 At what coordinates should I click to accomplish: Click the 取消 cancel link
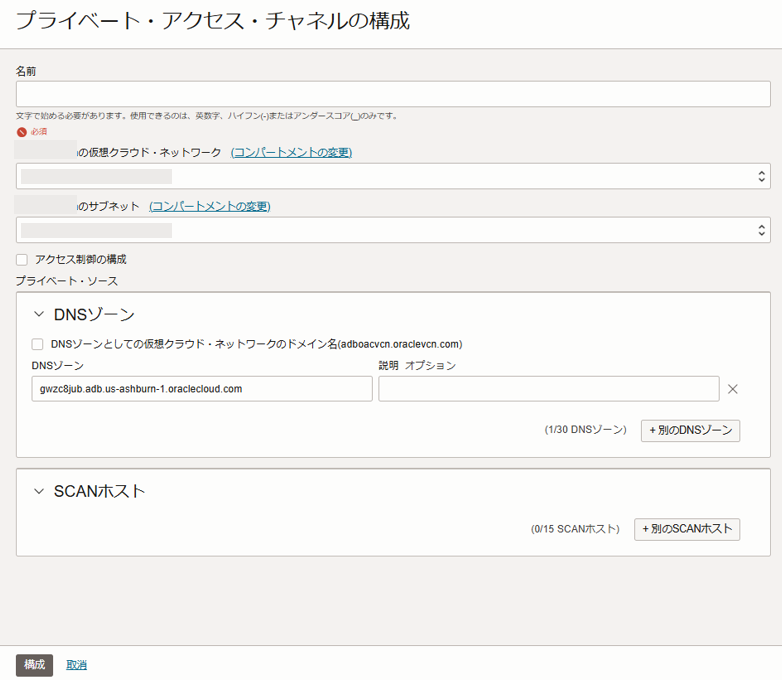pos(76,665)
